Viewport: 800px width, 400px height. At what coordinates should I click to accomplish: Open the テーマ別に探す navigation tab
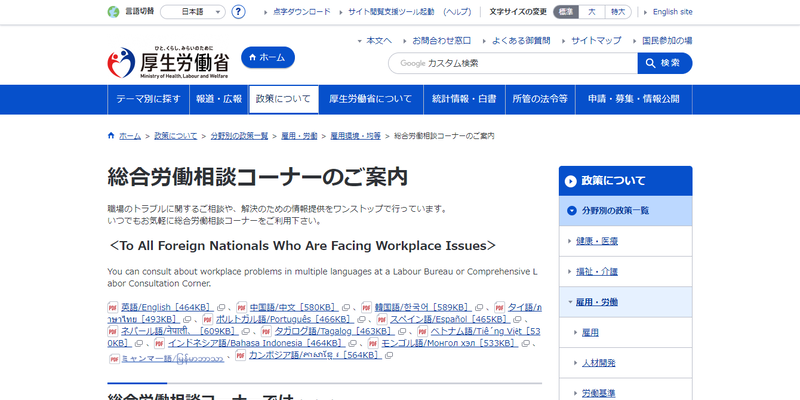tap(148, 99)
